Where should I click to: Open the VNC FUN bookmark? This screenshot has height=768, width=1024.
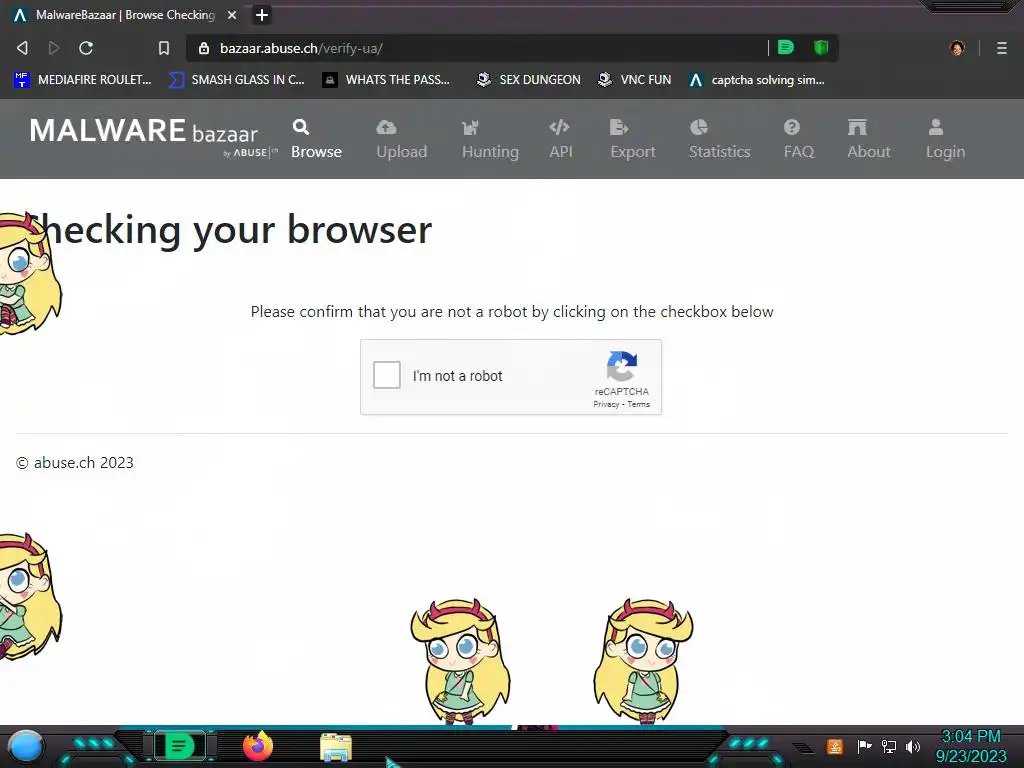[635, 80]
